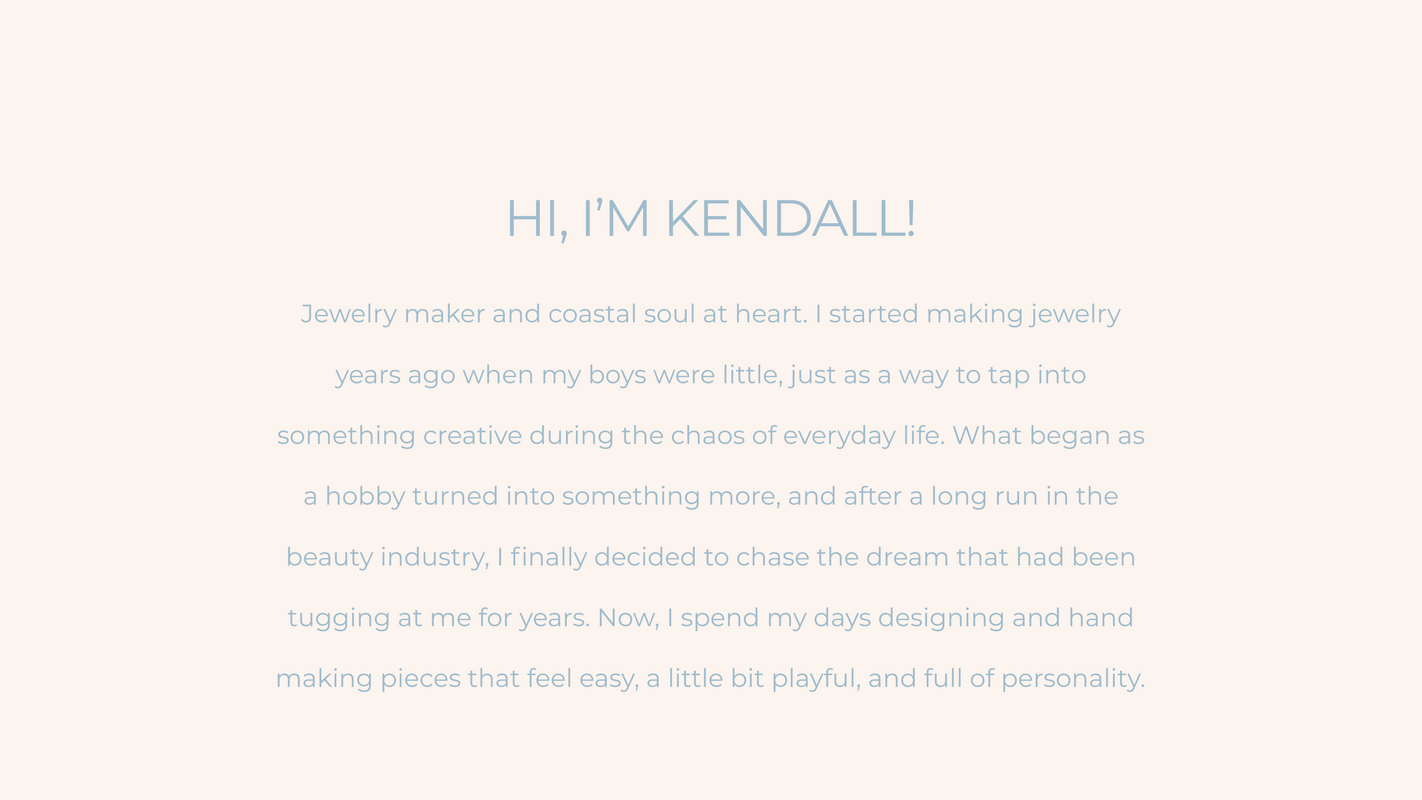Click the phrase "designing and hand"
The image size is (1422, 800).
coord(1005,618)
